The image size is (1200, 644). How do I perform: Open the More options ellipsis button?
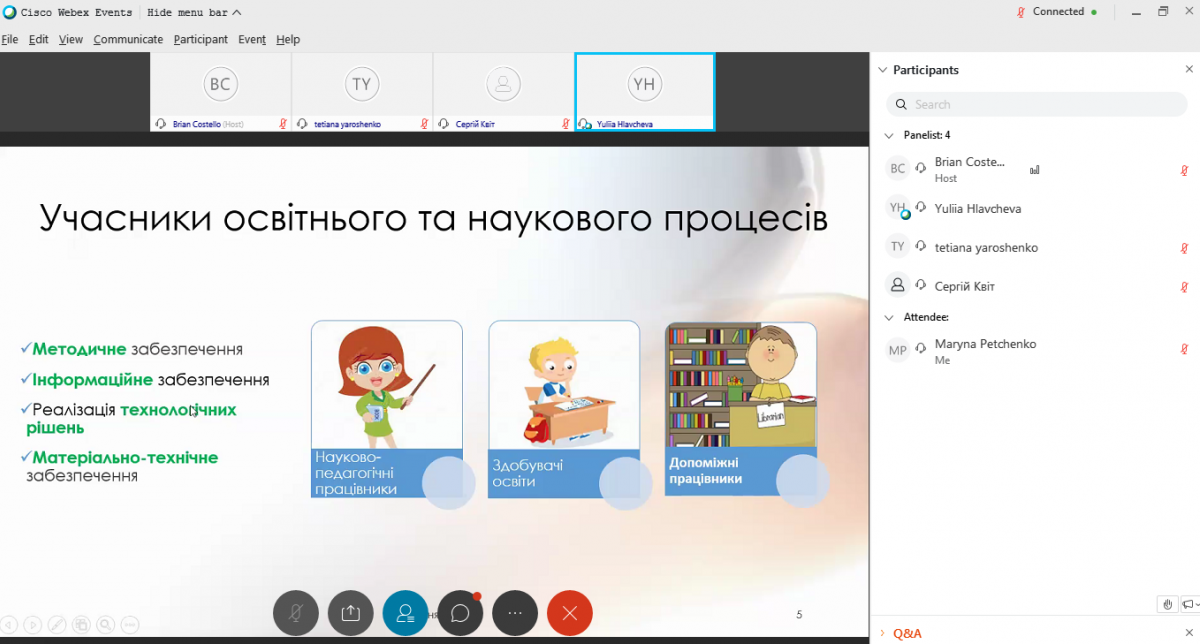pyautogui.click(x=515, y=613)
